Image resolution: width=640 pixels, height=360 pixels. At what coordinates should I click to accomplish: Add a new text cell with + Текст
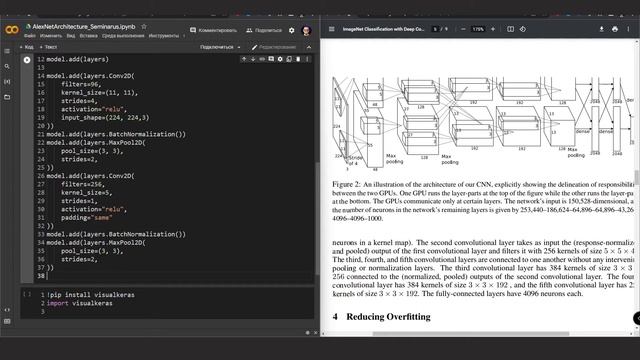tap(49, 47)
